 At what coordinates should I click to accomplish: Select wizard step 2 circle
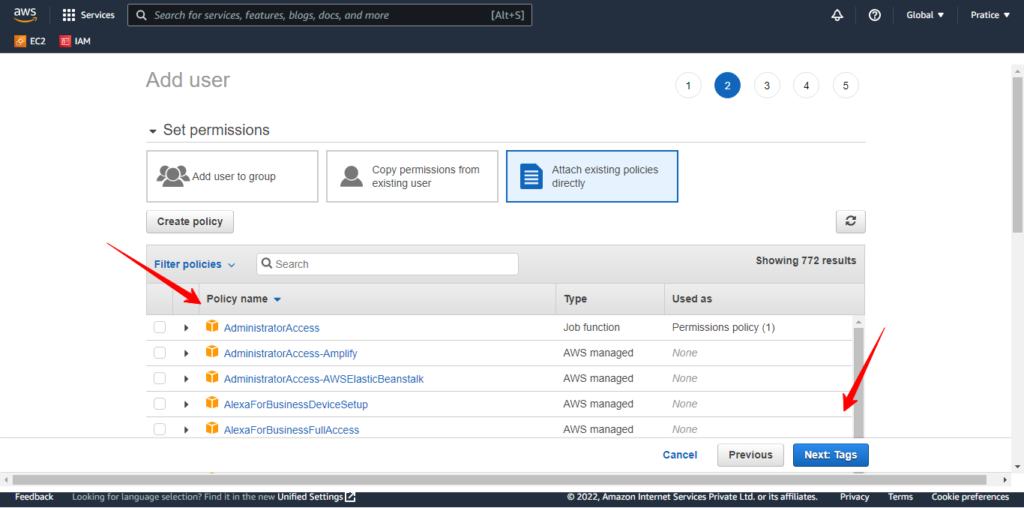click(728, 86)
